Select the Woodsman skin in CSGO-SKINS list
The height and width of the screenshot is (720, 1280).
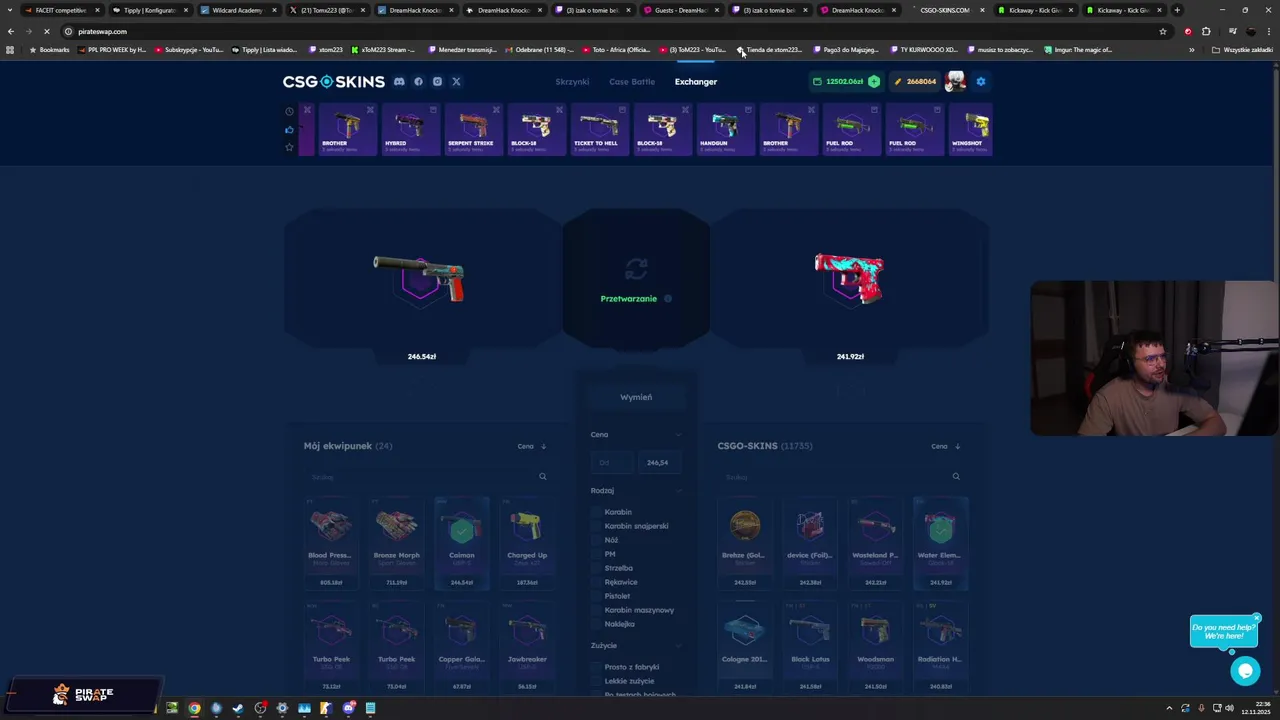click(875, 646)
